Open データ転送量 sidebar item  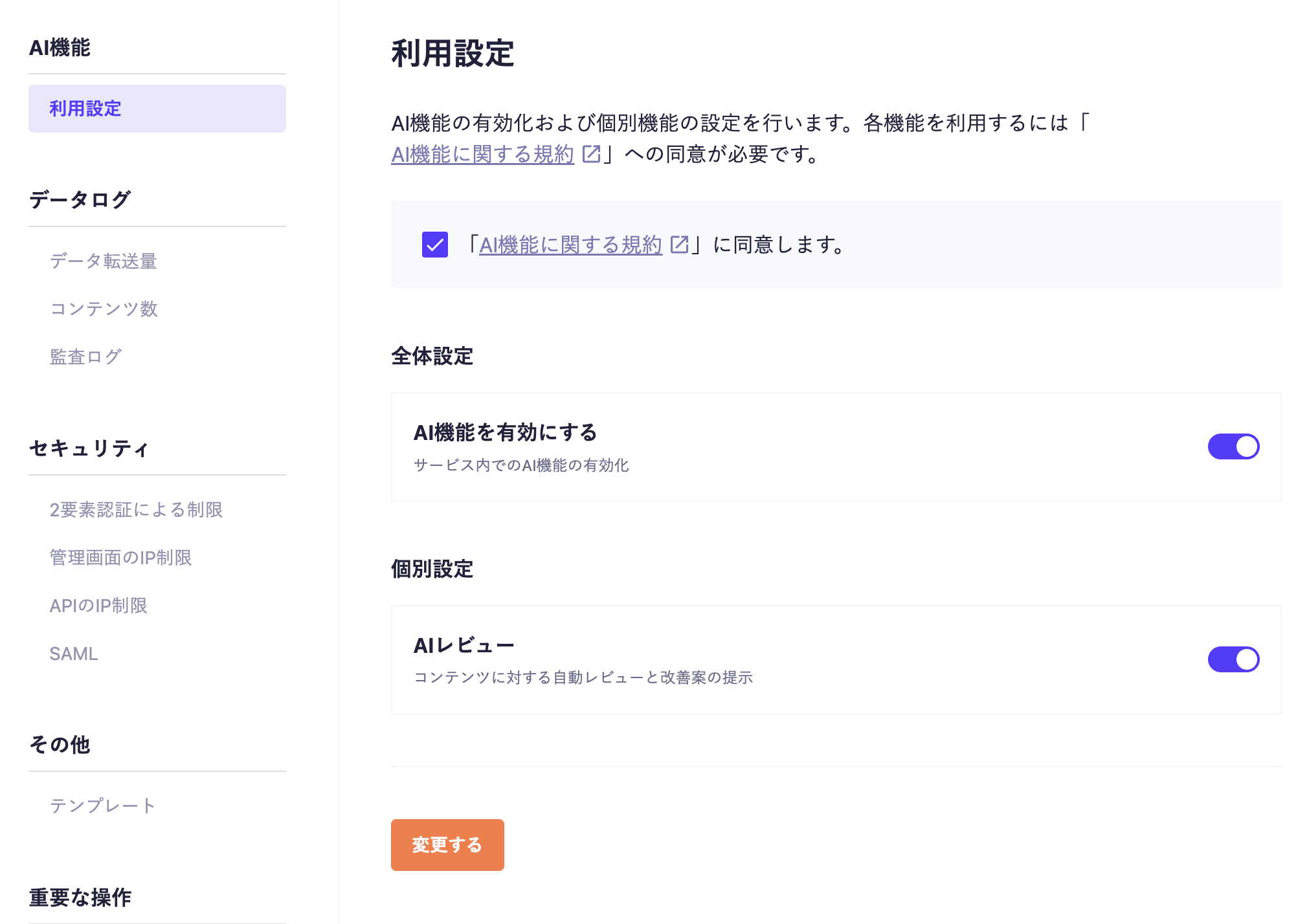(104, 261)
